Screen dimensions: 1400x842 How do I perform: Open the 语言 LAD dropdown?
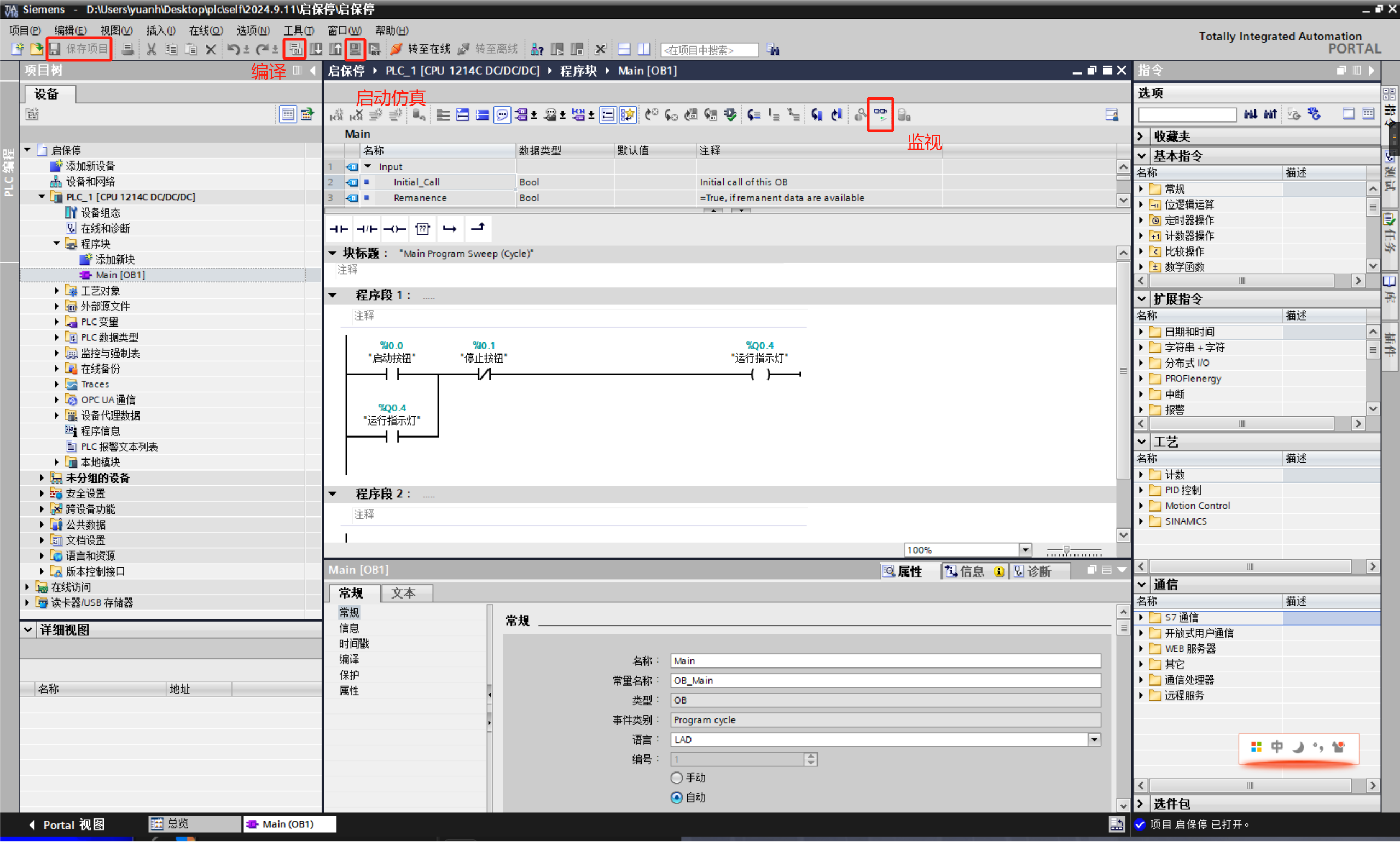click(1094, 739)
